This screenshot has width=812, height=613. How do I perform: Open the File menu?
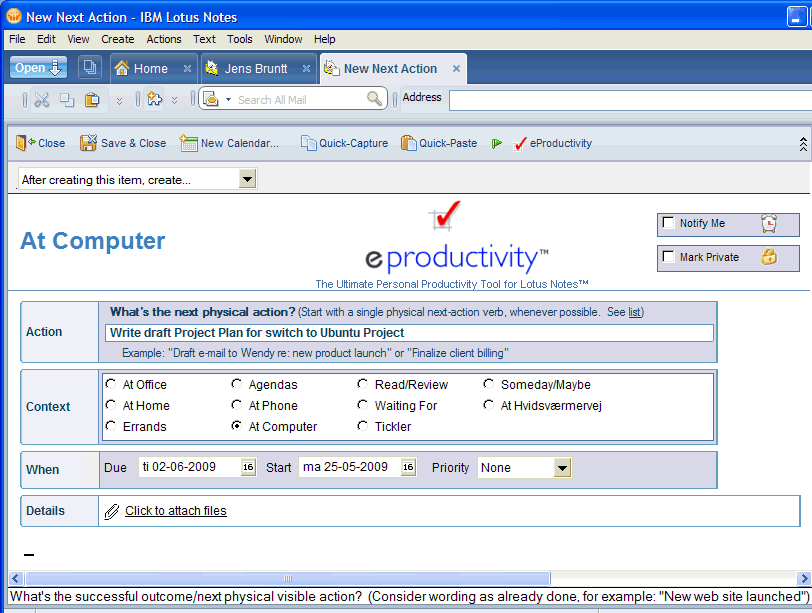tap(17, 39)
